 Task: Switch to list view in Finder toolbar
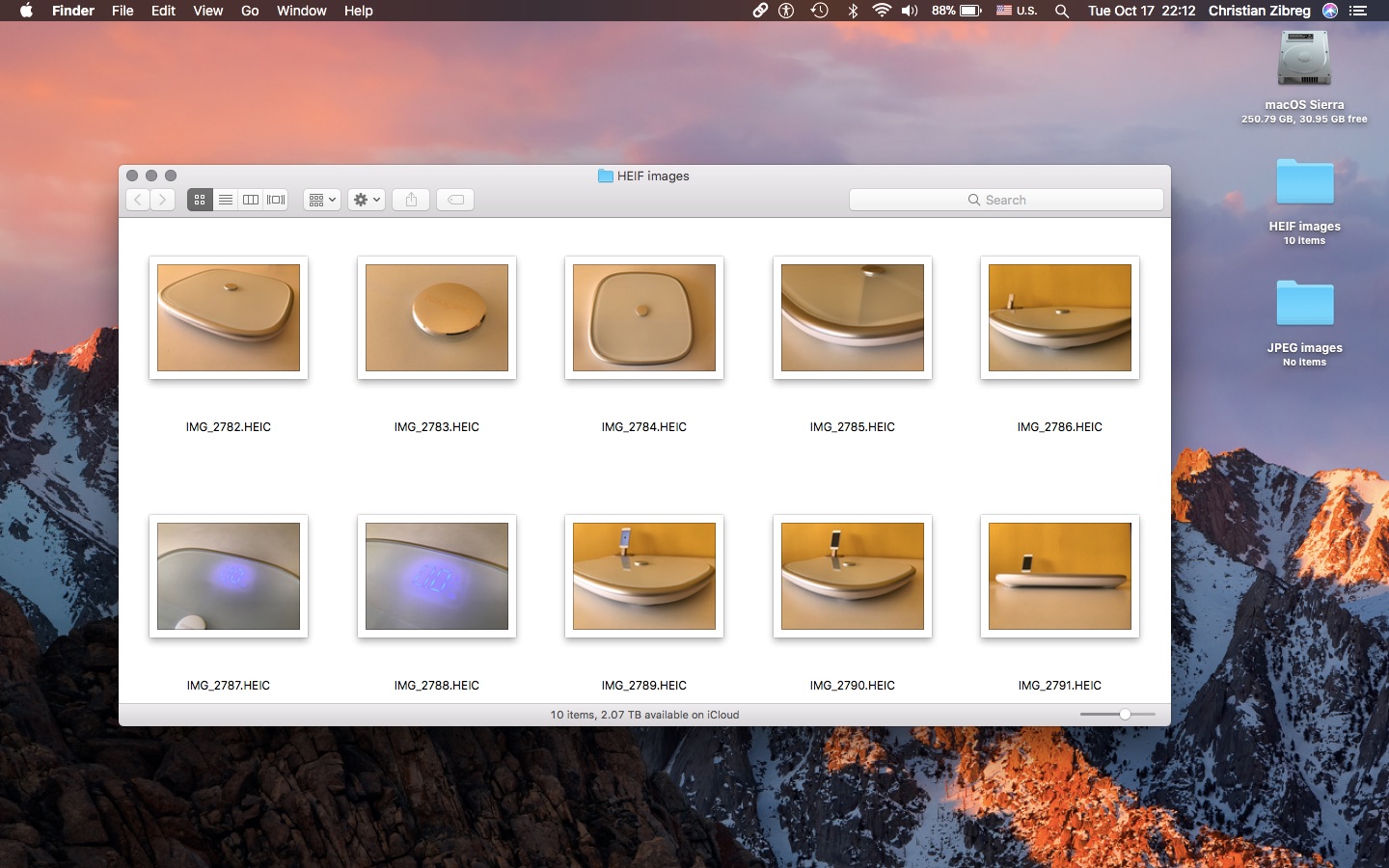click(225, 200)
